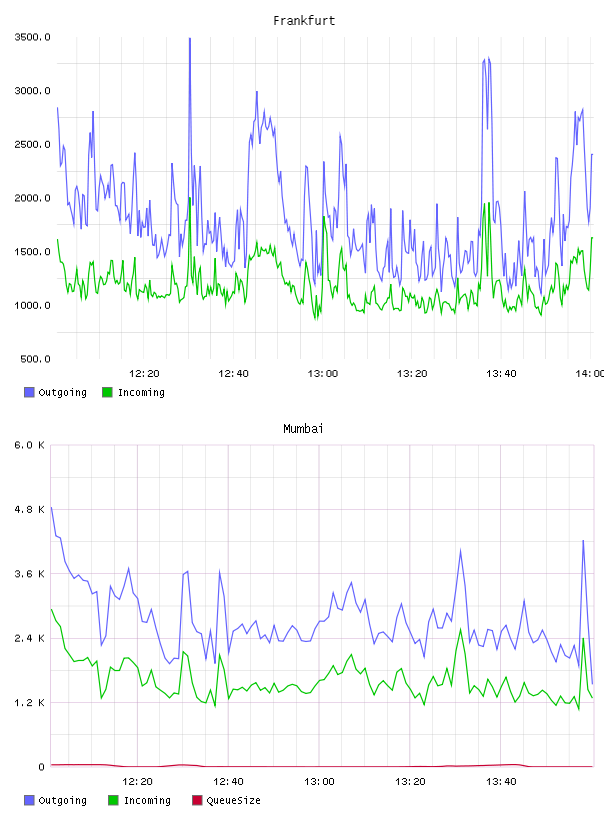Click the 13:20 time label on Mumbai chart

click(x=410, y=782)
